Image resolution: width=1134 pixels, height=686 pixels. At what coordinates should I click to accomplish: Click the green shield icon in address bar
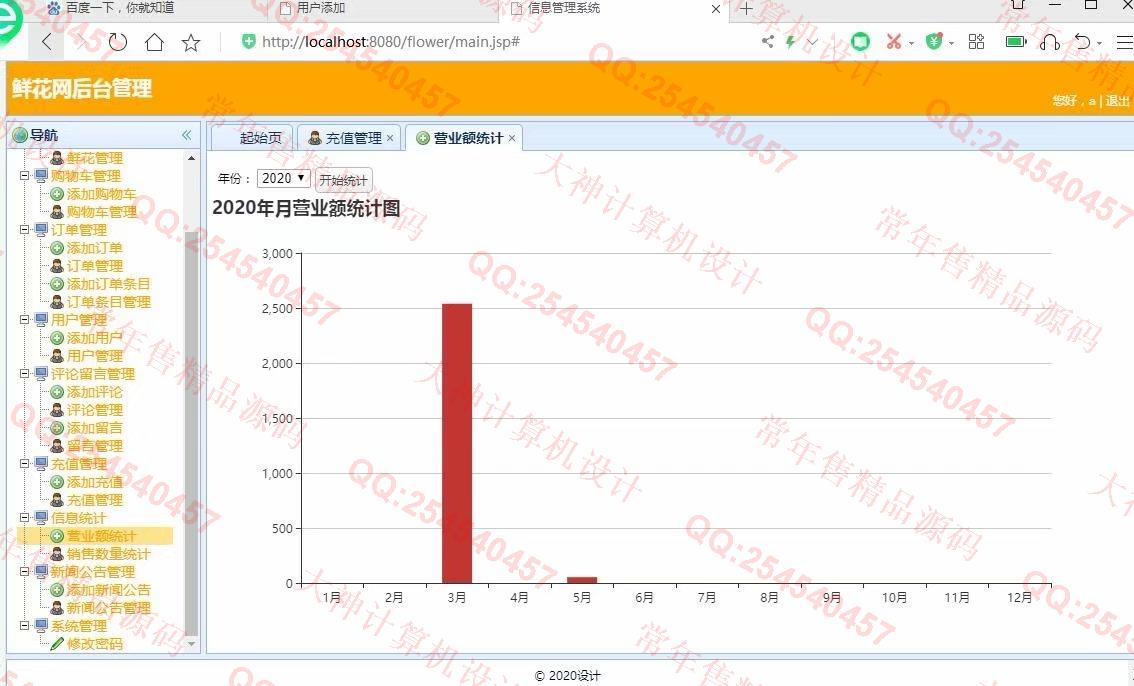pyautogui.click(x=248, y=41)
